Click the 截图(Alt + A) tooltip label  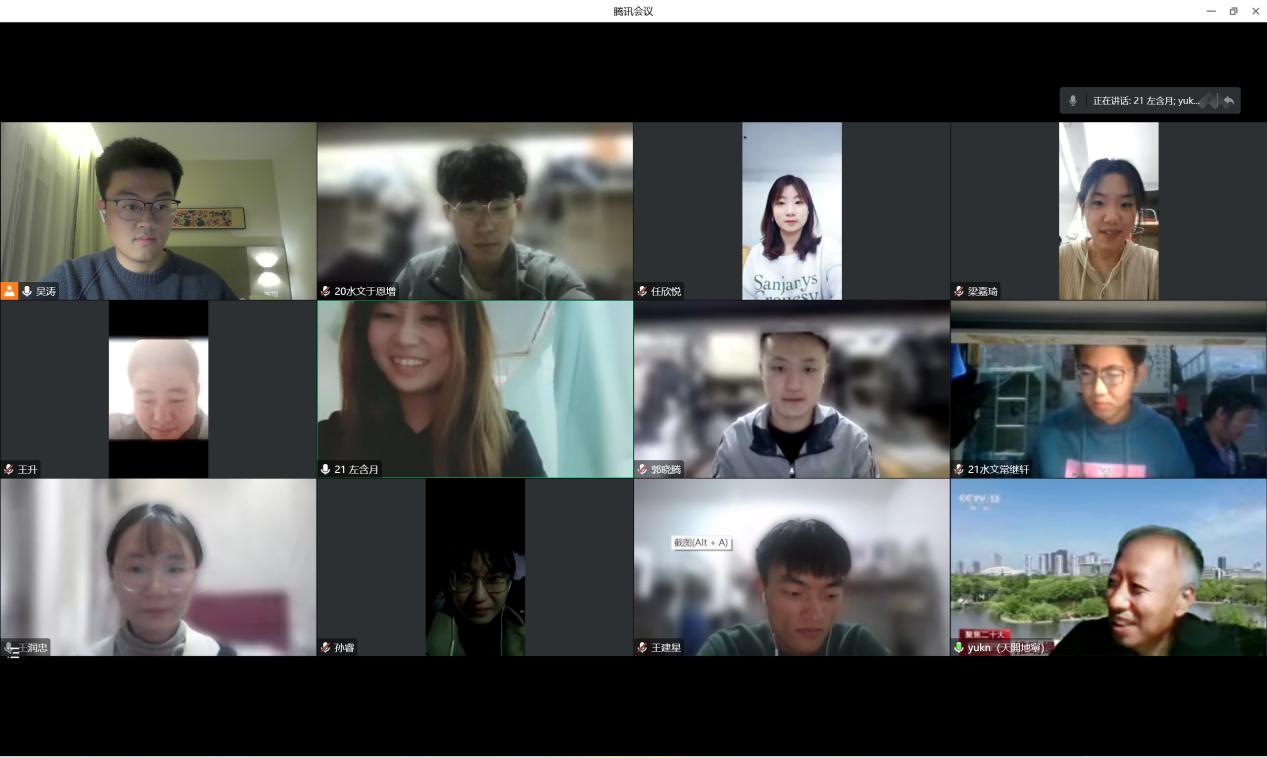(701, 542)
